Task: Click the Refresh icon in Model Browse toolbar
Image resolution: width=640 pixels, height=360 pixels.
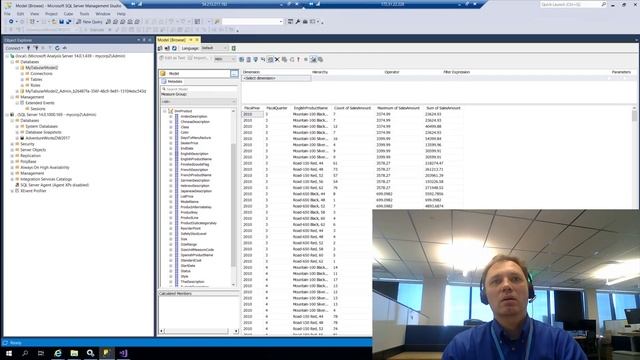Action: point(174,48)
